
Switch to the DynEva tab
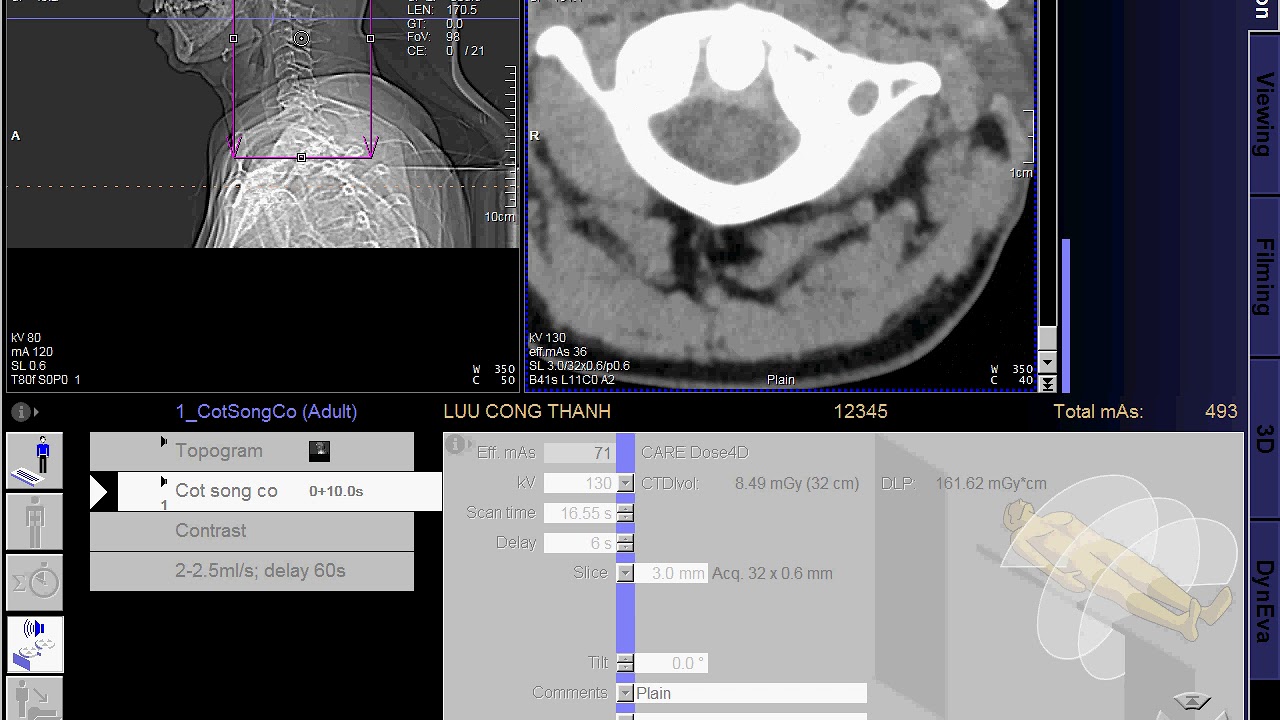coord(1264,600)
